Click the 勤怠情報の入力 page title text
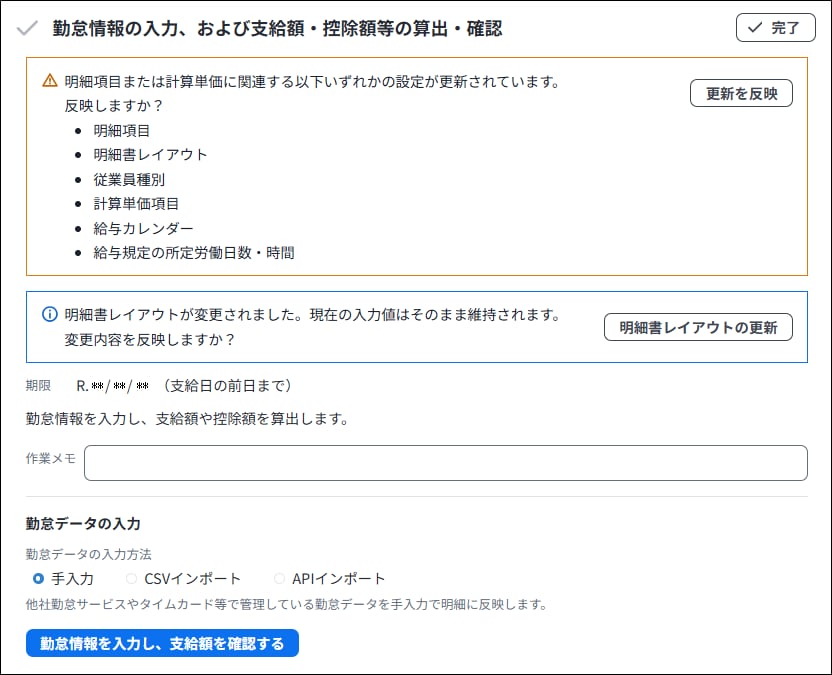The height and width of the screenshot is (675, 832). coord(277,28)
